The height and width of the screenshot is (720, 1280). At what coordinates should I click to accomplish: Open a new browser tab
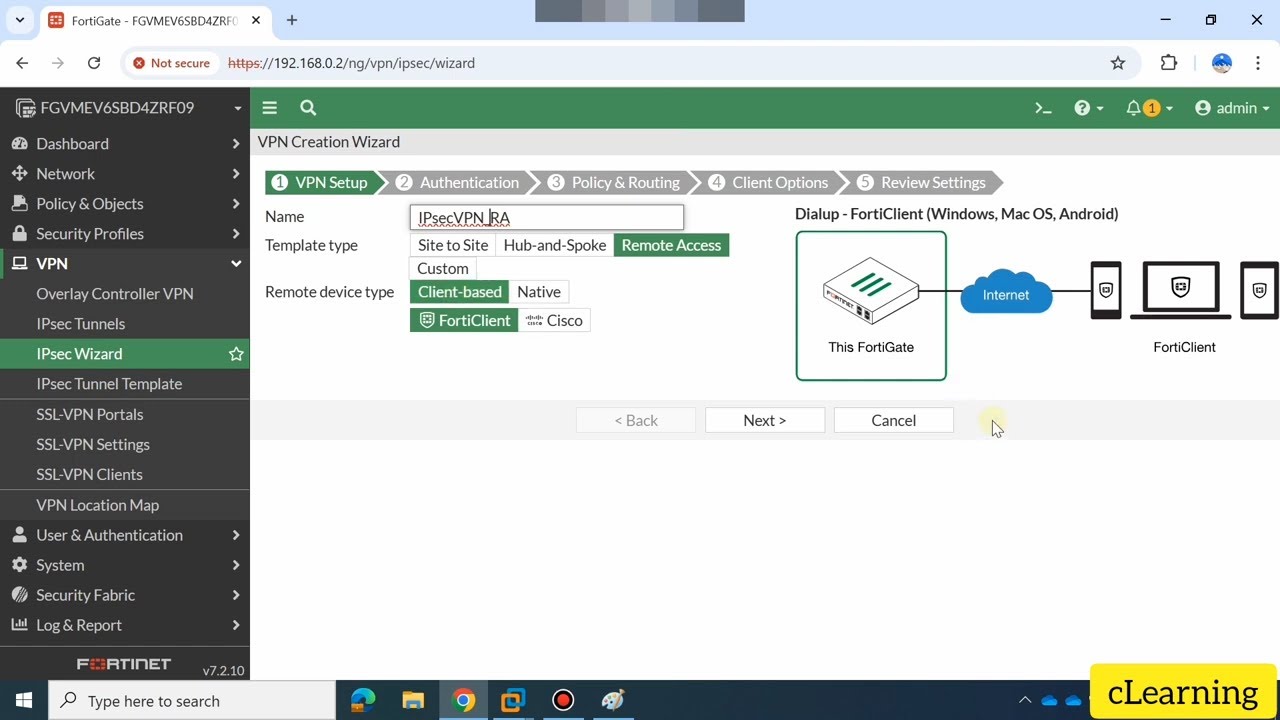coord(292,20)
